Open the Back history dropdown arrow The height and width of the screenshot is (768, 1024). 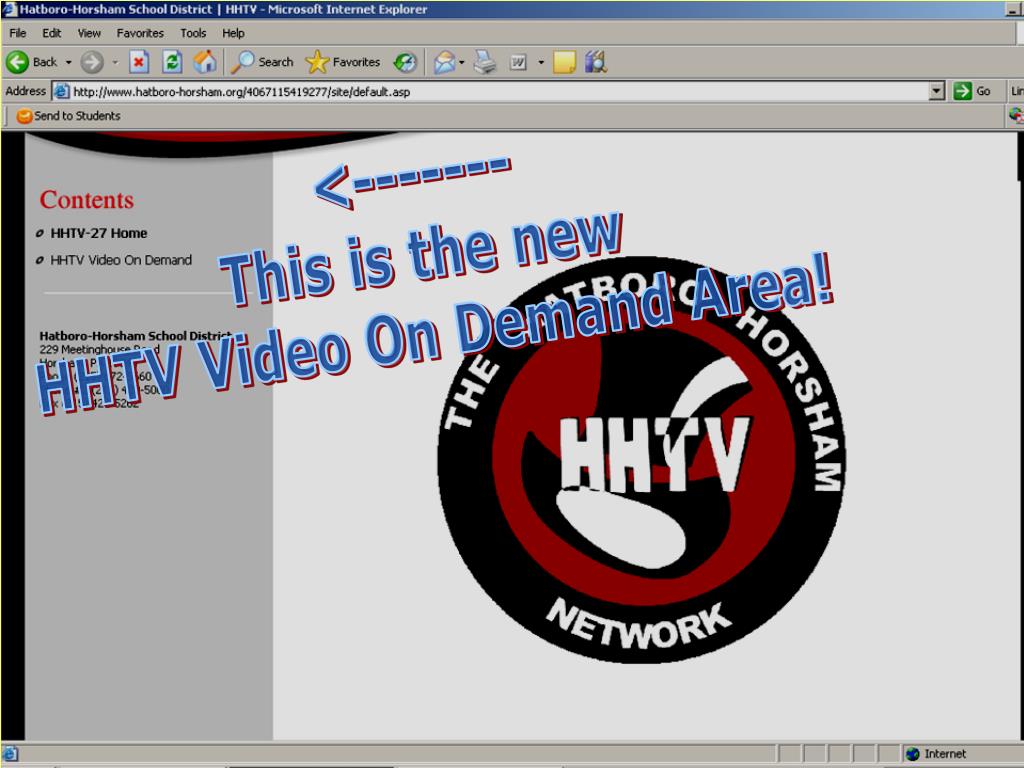(68, 63)
